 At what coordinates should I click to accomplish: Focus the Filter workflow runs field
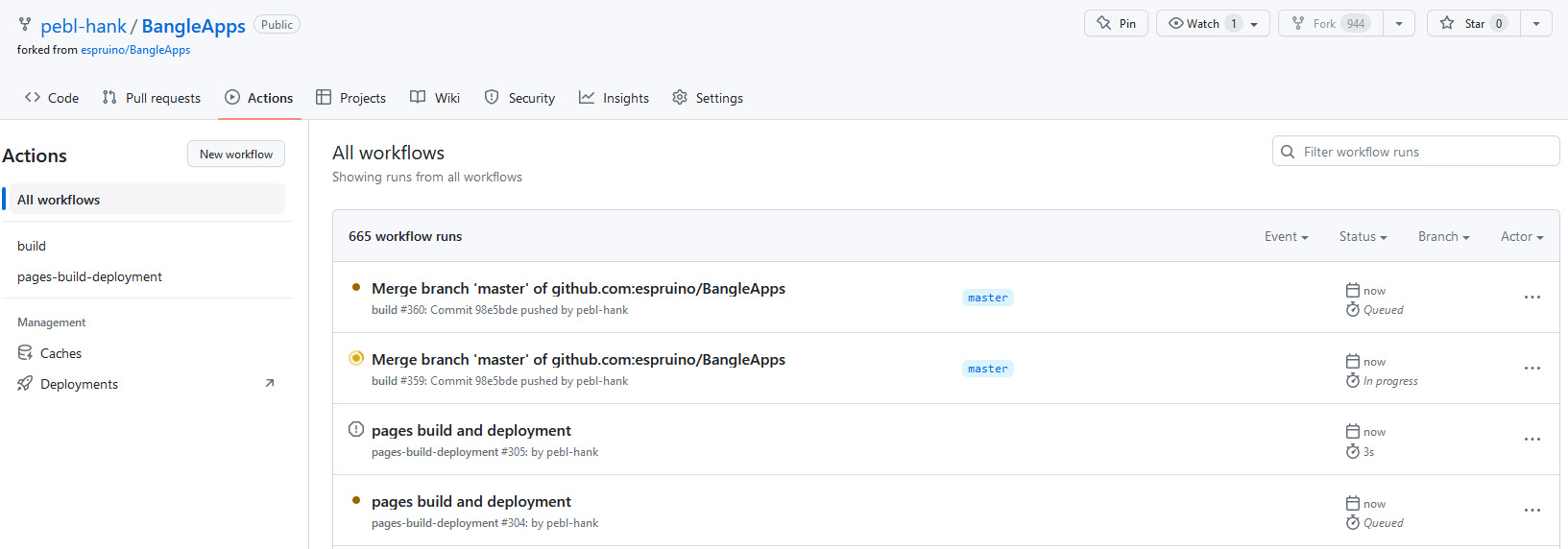pyautogui.click(x=1415, y=152)
